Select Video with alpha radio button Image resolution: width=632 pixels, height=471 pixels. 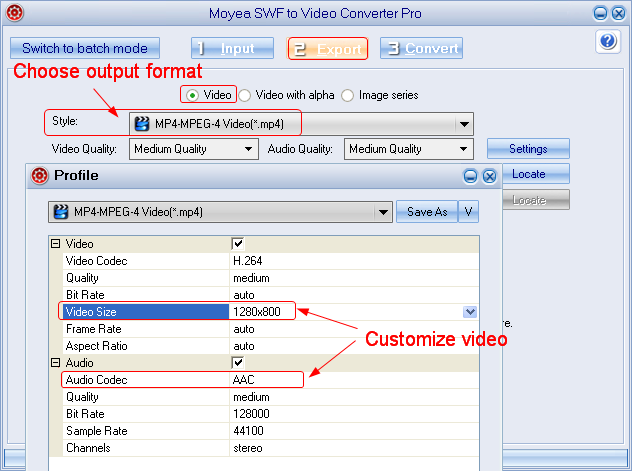[x=244, y=95]
